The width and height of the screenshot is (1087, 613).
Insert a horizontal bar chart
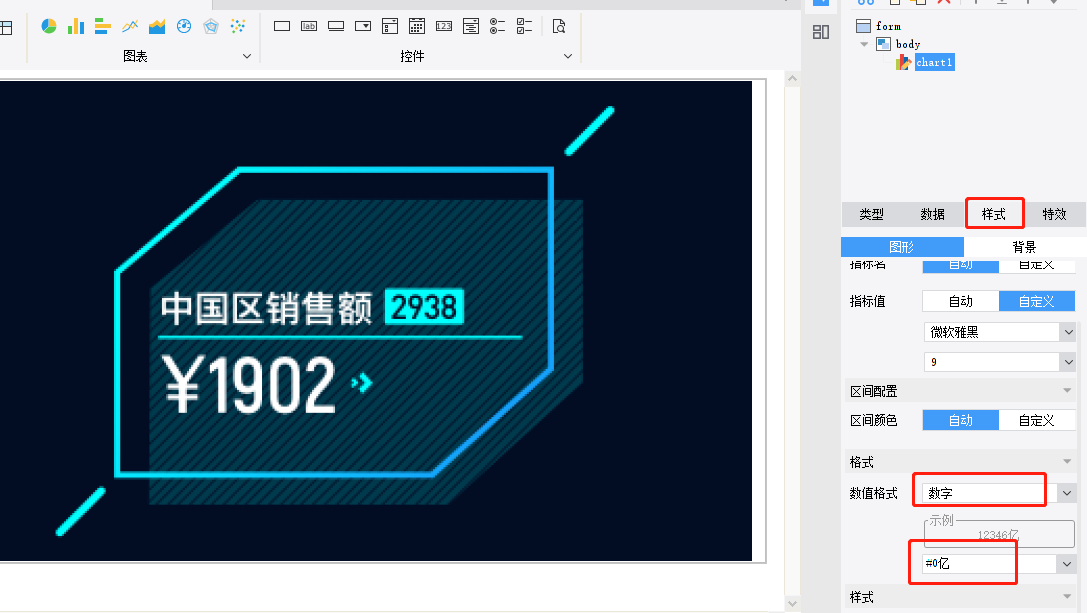tap(103, 26)
